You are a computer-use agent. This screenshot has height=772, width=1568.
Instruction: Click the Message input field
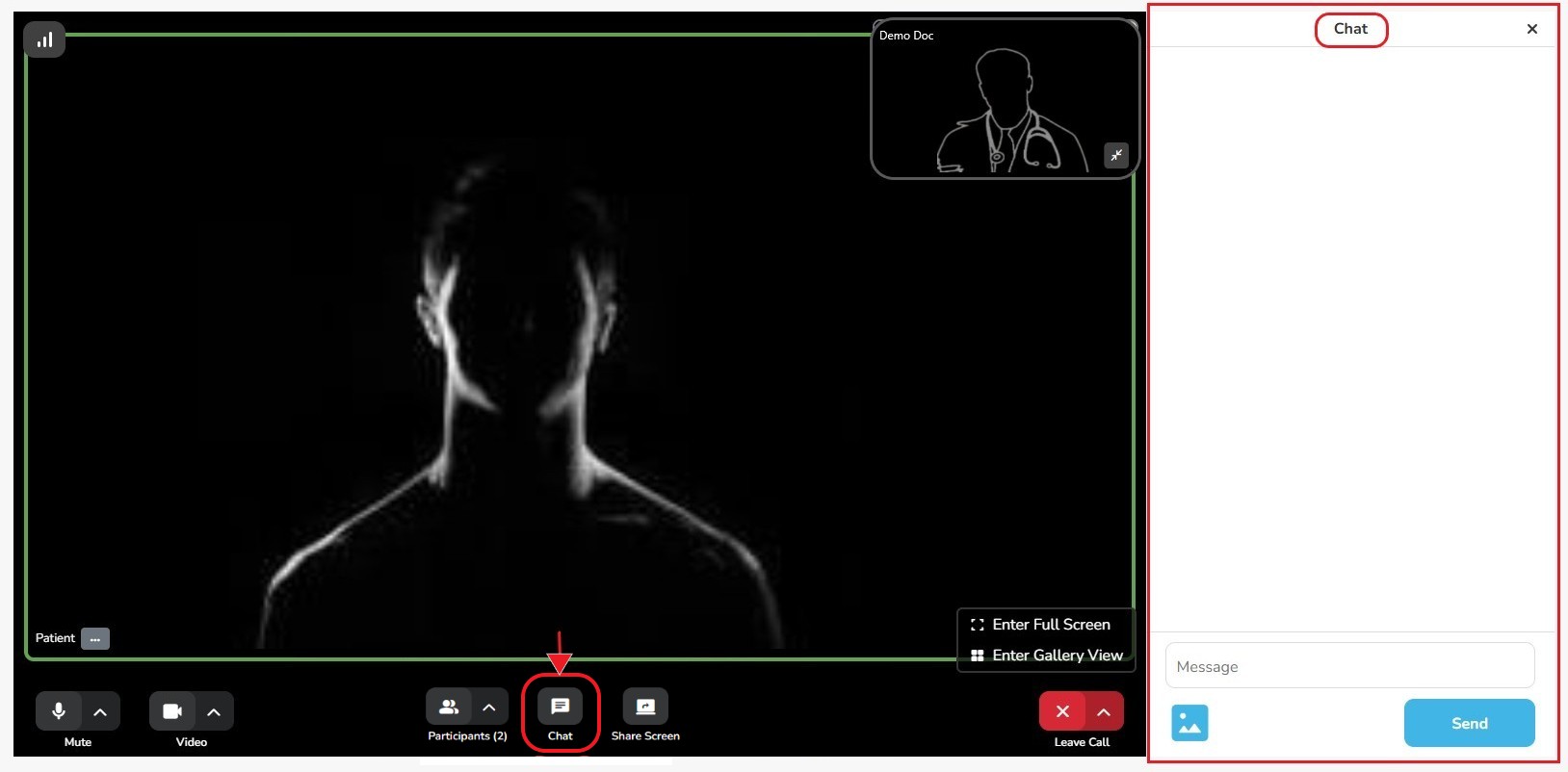pos(1349,666)
